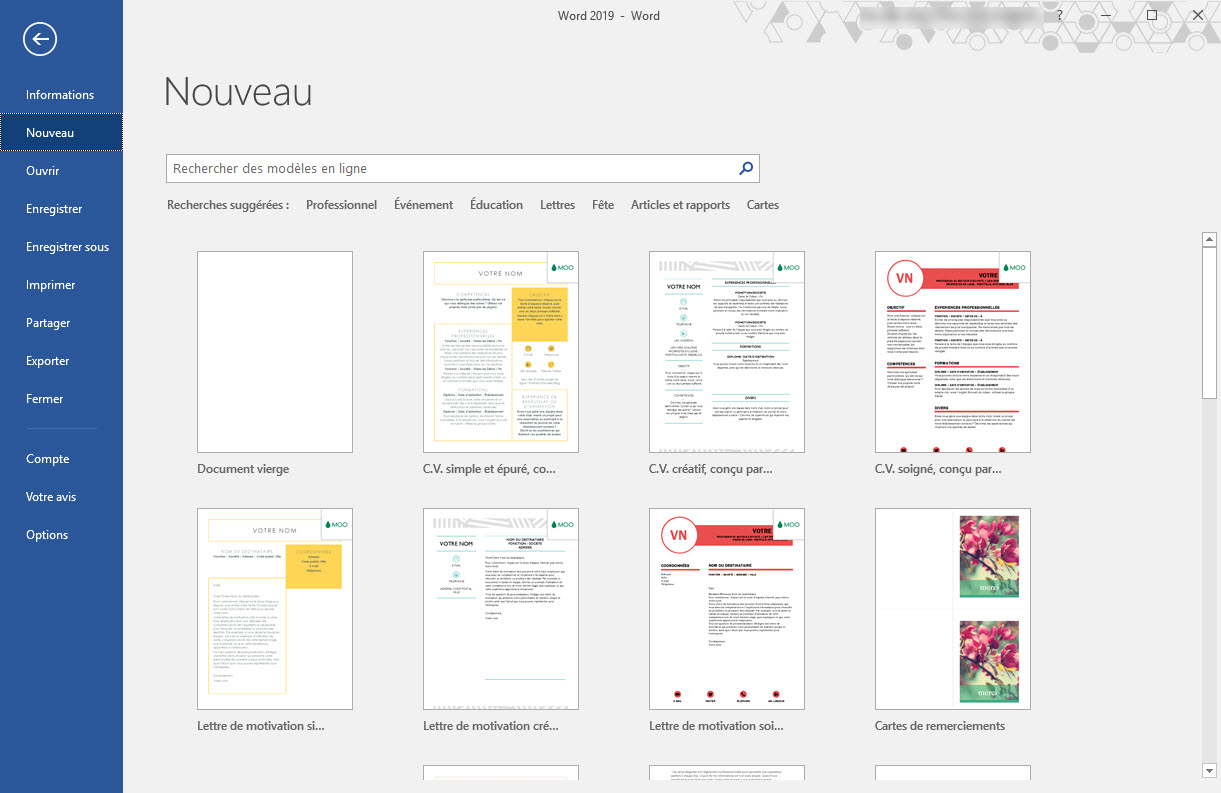This screenshot has width=1221, height=793.
Task: Click the Articles et rapports suggestion
Action: (x=680, y=205)
